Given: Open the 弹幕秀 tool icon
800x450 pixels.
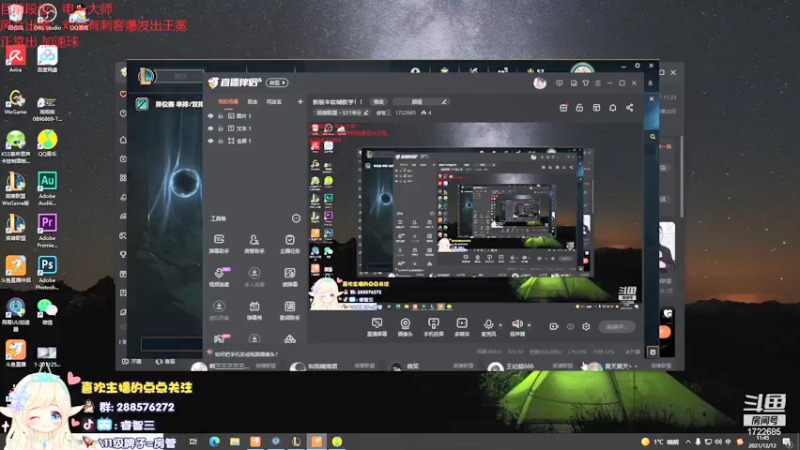Looking at the screenshot, I should [x=254, y=310].
